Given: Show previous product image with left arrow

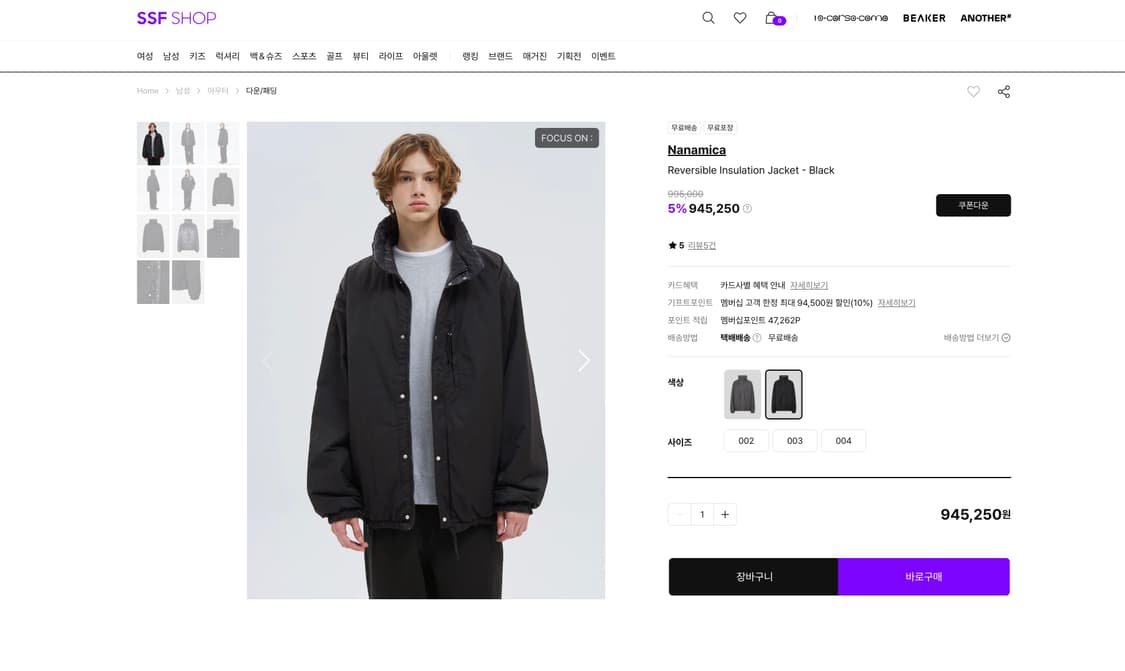Looking at the screenshot, I should (x=267, y=361).
